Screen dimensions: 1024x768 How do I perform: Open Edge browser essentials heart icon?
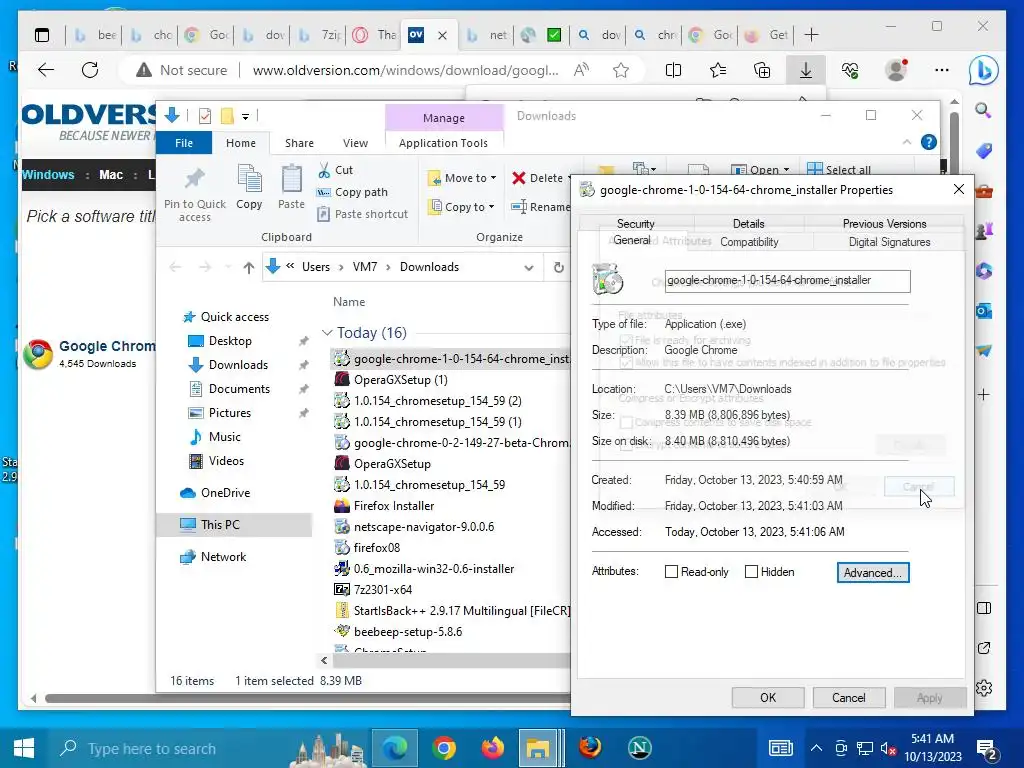pos(850,70)
